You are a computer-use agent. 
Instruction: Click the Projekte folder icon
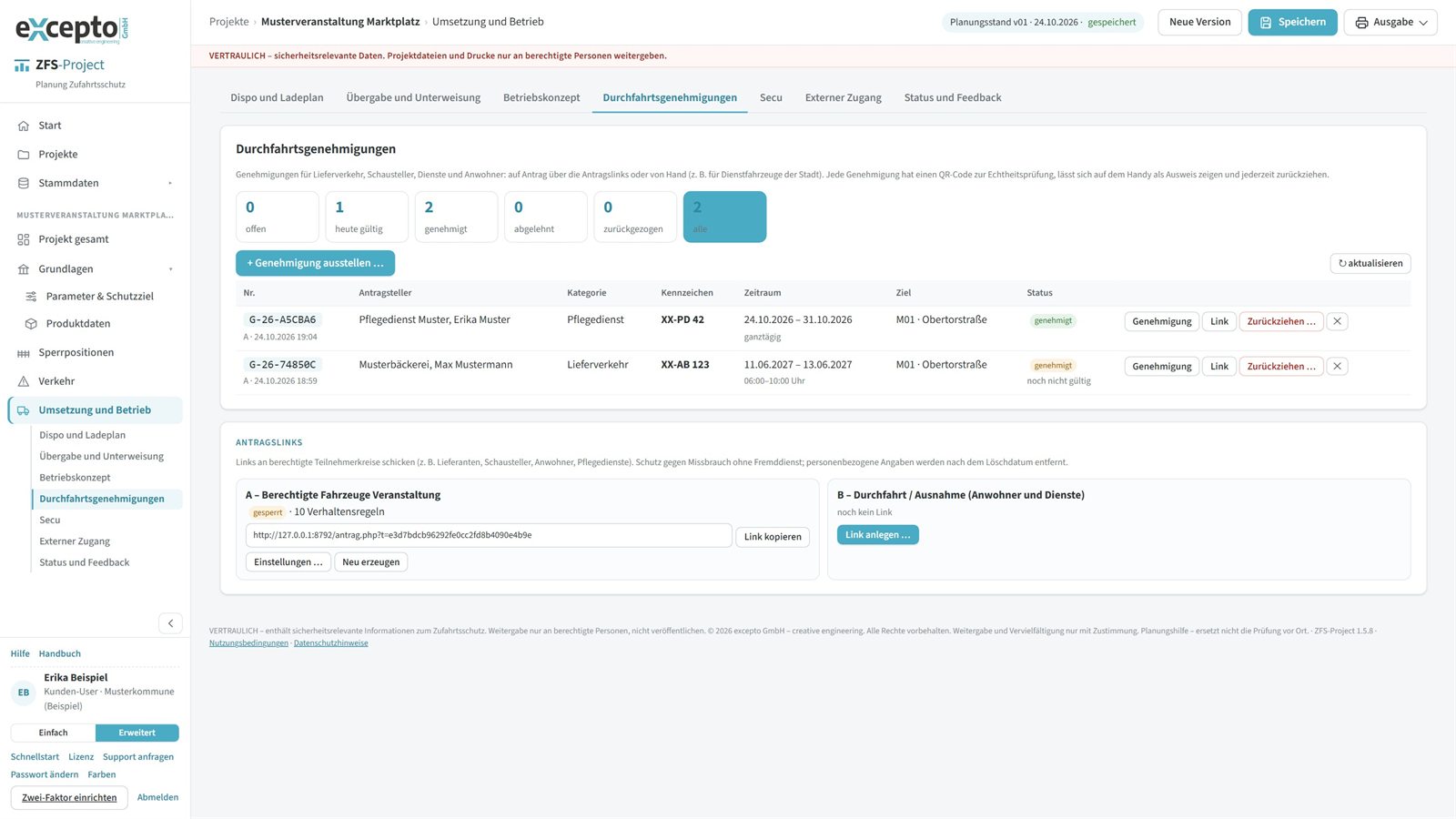tap(24, 155)
